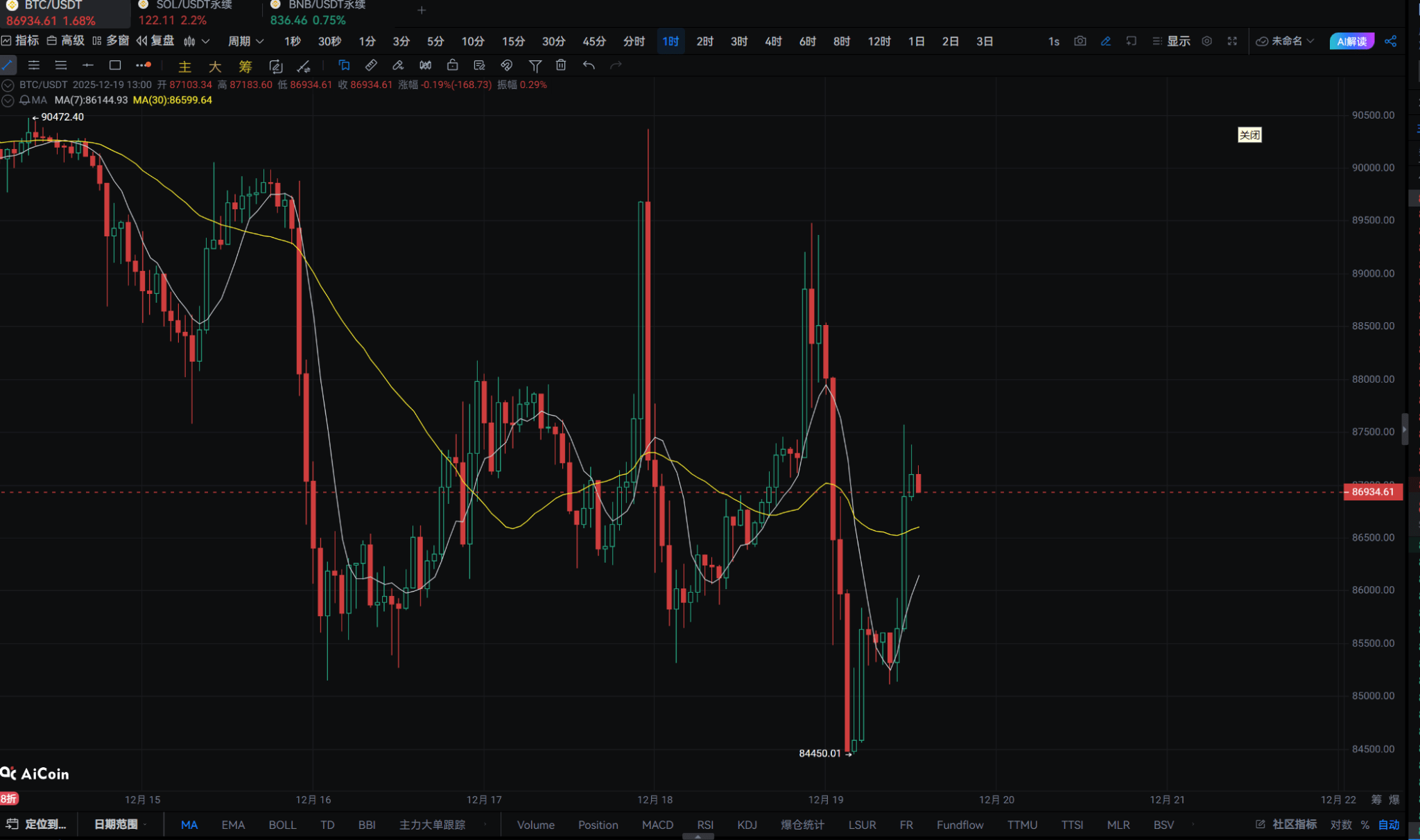Click the trash icon to delete drawings

point(561,65)
